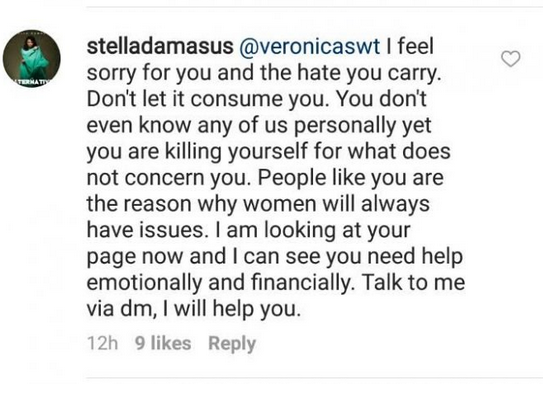Viewport: 543px width, 403px height.
Task: View the 9 likes list
Action: [163, 343]
